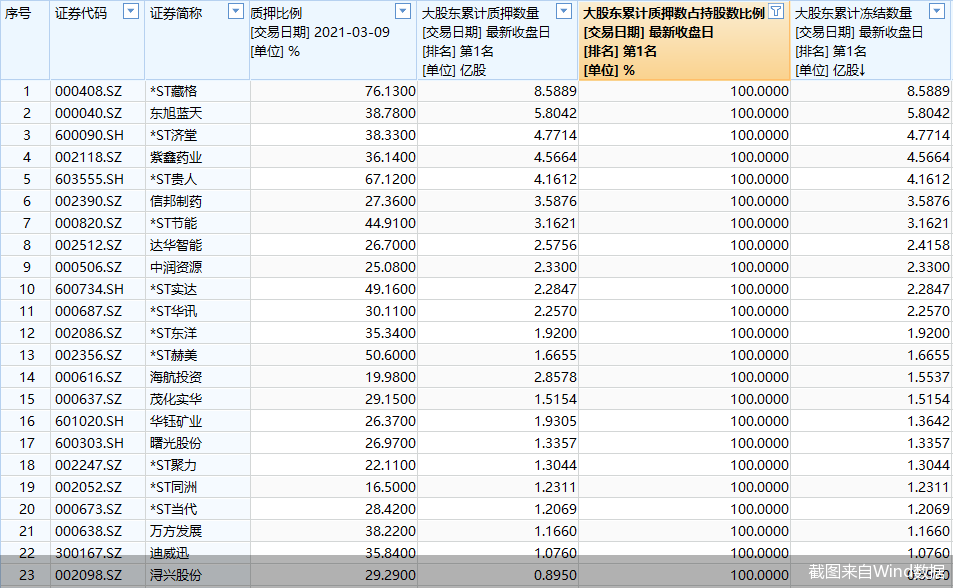This screenshot has width=953, height=588.
Task: Click the highlighted 大股东累计质押数占持股数比例 header
Action: pos(684,41)
